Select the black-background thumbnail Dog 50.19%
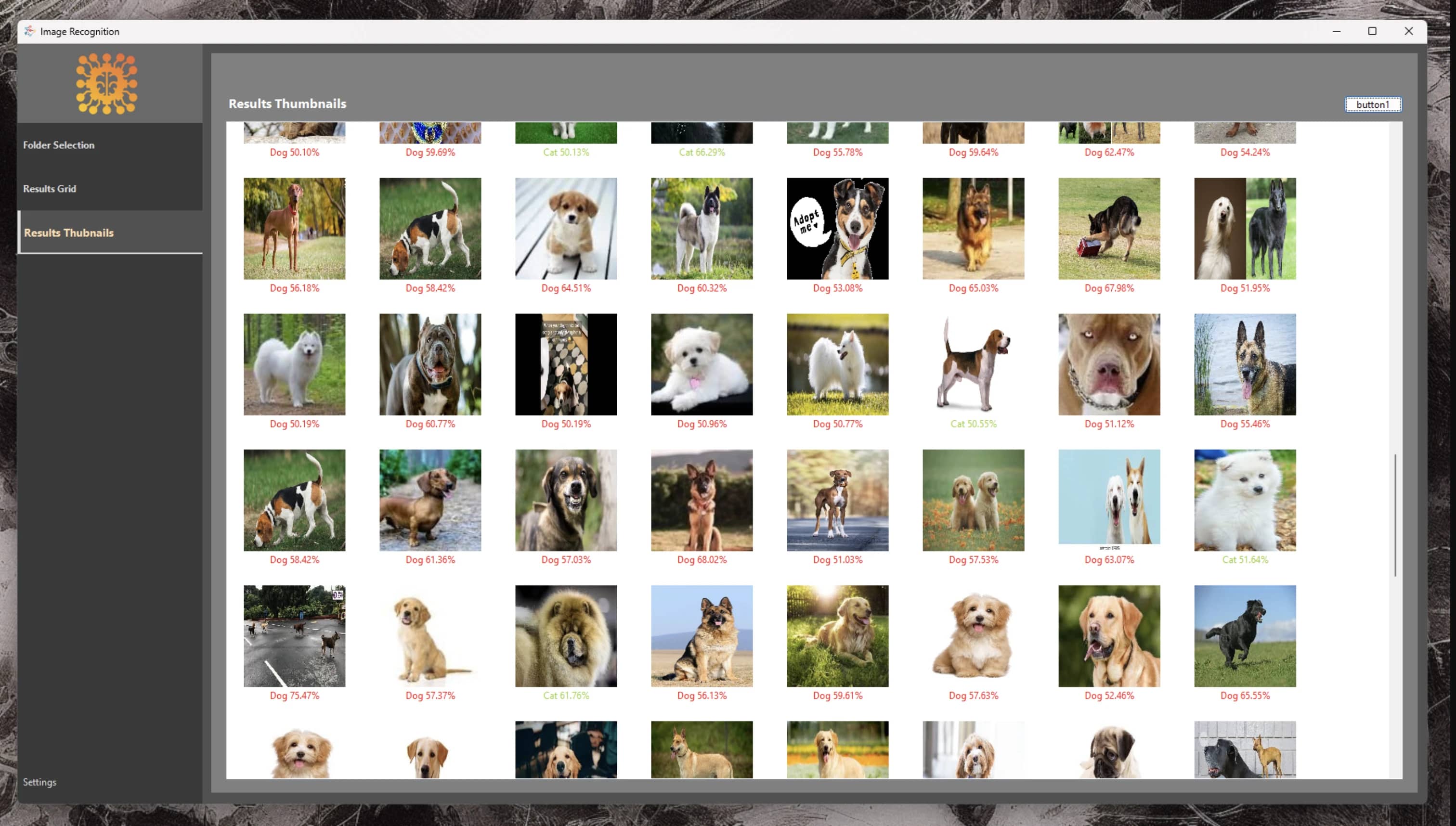1456x826 pixels. click(x=566, y=364)
